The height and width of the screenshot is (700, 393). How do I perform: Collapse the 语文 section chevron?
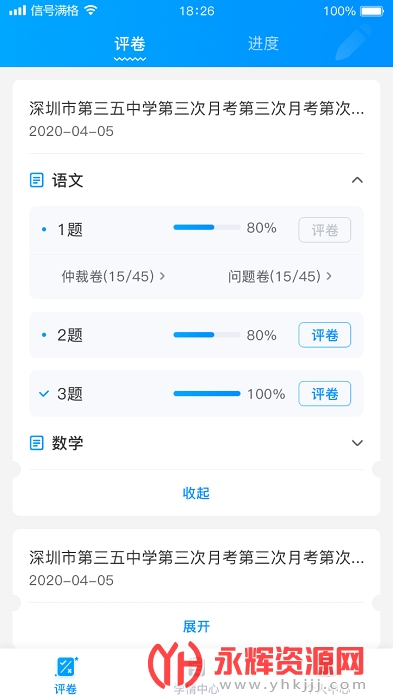(357, 180)
